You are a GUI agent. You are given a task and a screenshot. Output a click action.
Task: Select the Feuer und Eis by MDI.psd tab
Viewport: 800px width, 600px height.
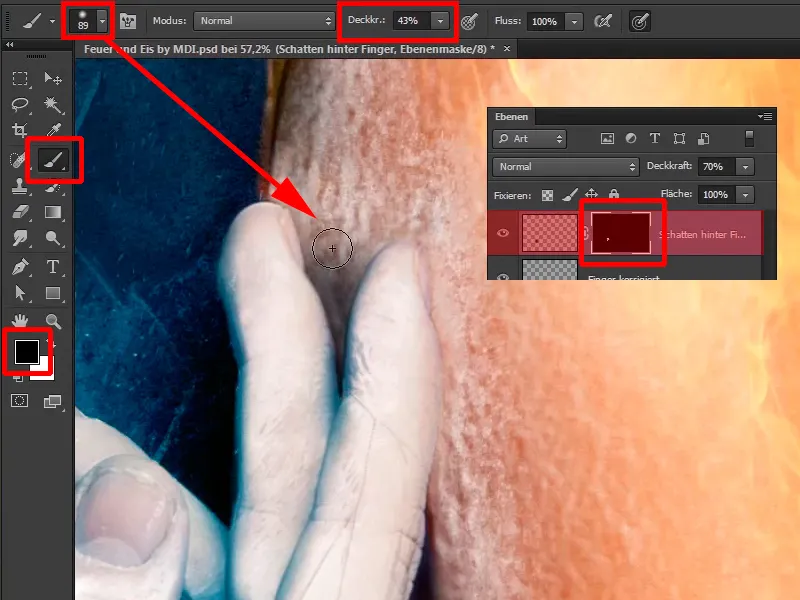coord(289,49)
